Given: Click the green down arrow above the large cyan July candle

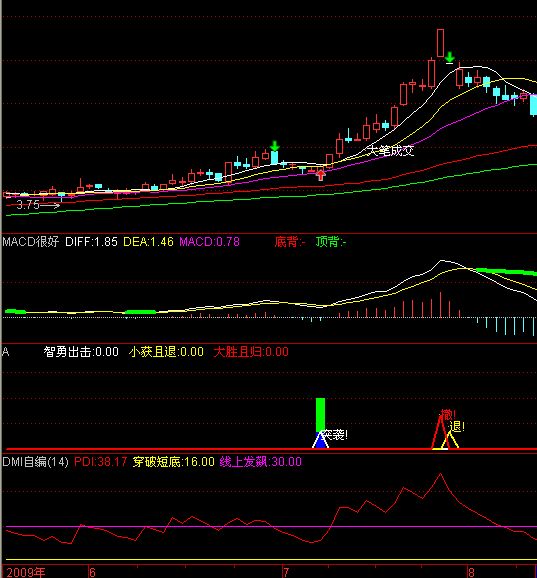Looking at the screenshot, I should [x=274, y=146].
